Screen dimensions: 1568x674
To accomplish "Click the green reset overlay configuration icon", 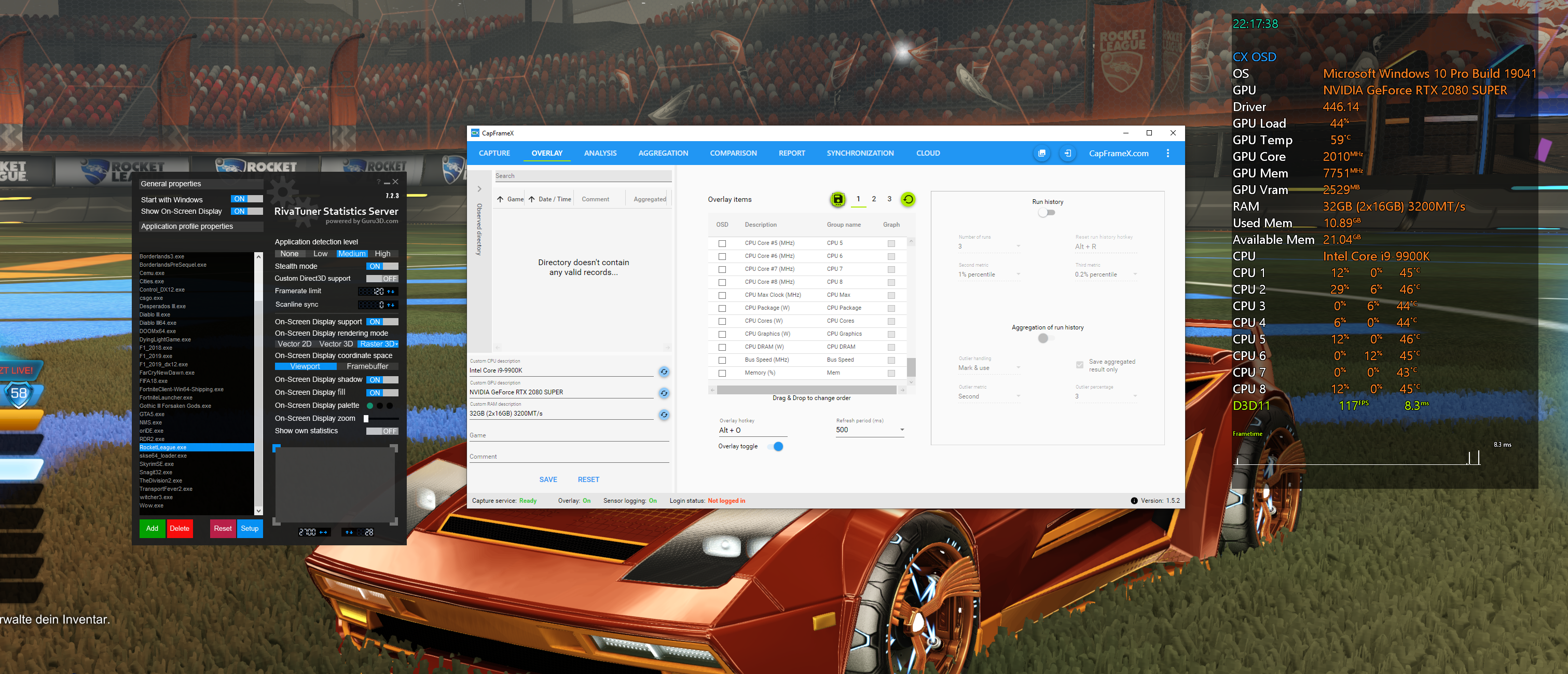I will [907, 199].
